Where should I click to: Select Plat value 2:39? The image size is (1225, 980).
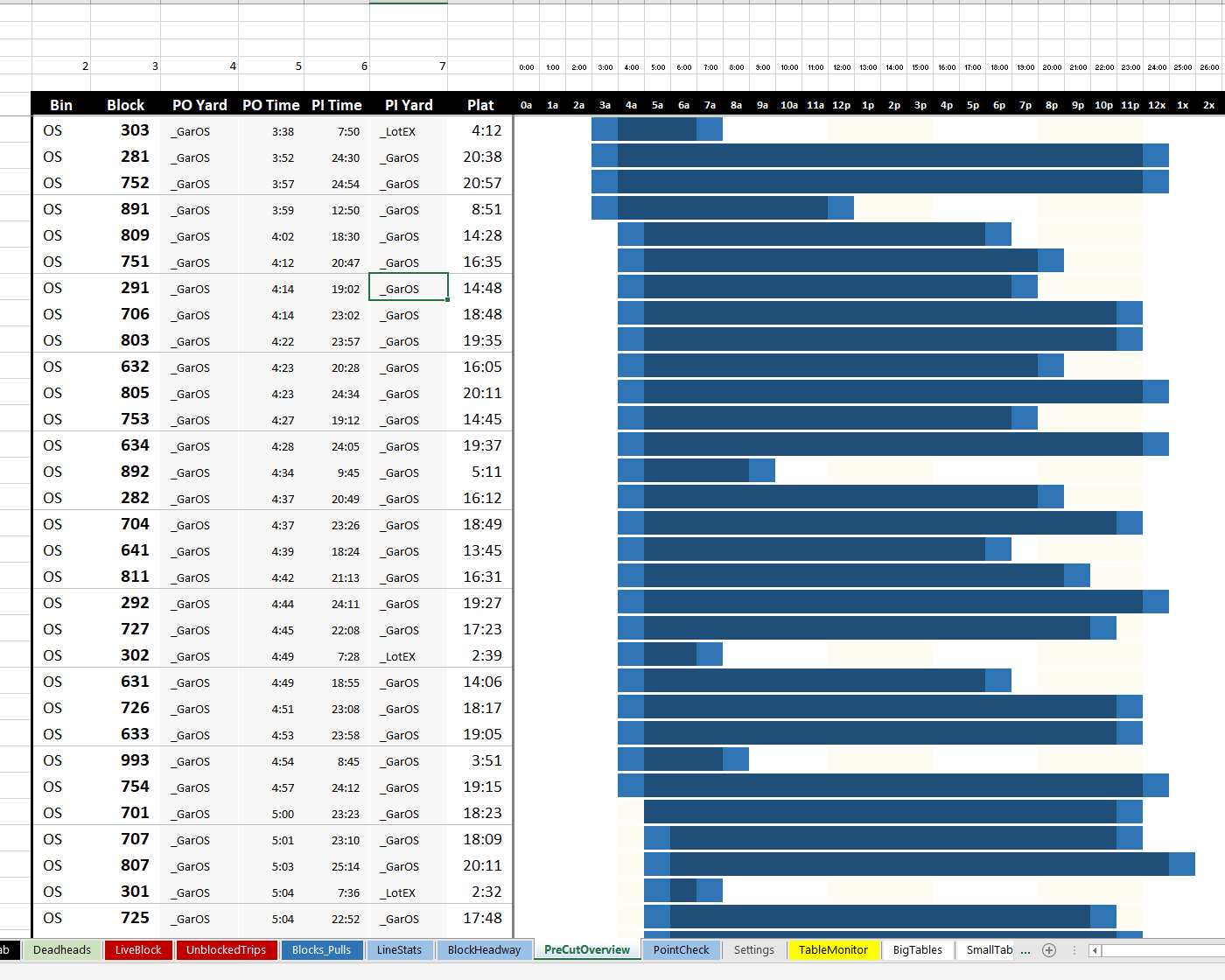pos(480,655)
